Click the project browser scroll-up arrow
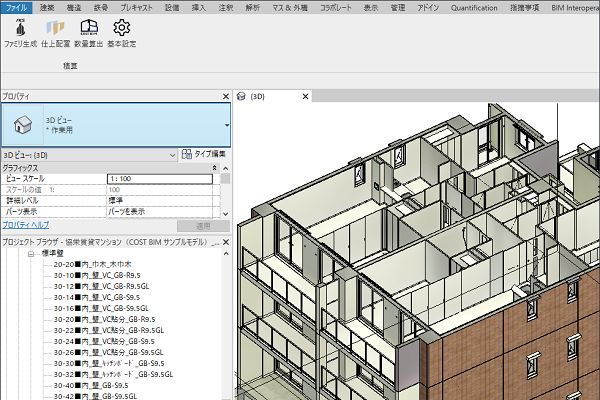 (226, 254)
